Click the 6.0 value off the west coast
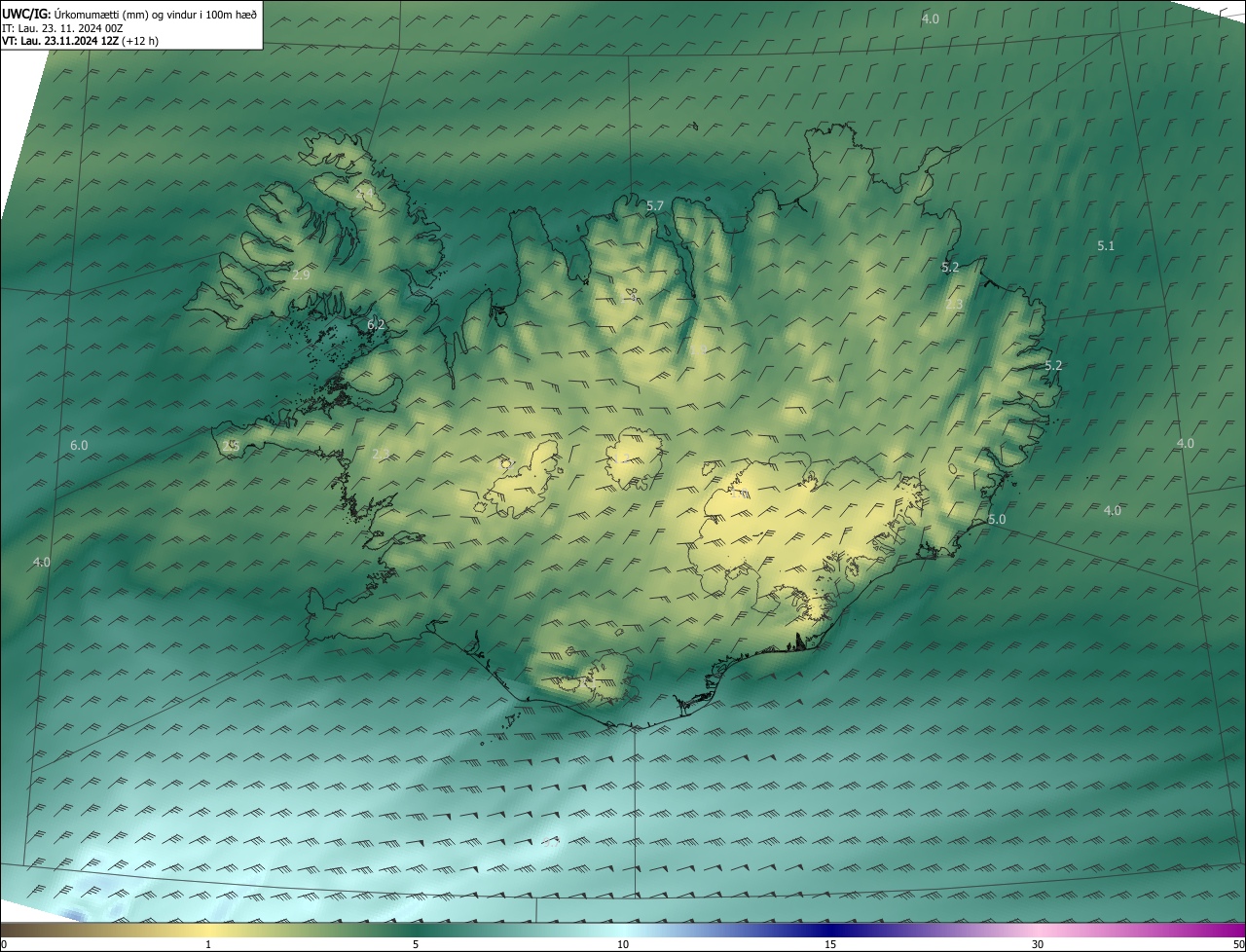Viewport: 1246px width, 952px height. coord(79,445)
